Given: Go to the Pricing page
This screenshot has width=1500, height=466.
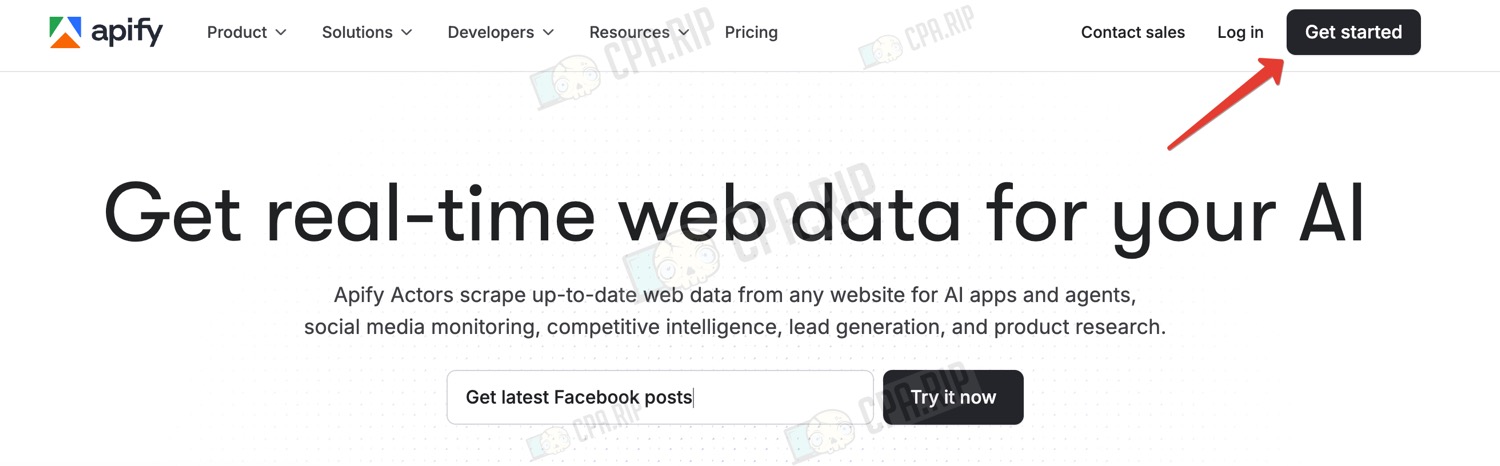Looking at the screenshot, I should click(x=751, y=32).
